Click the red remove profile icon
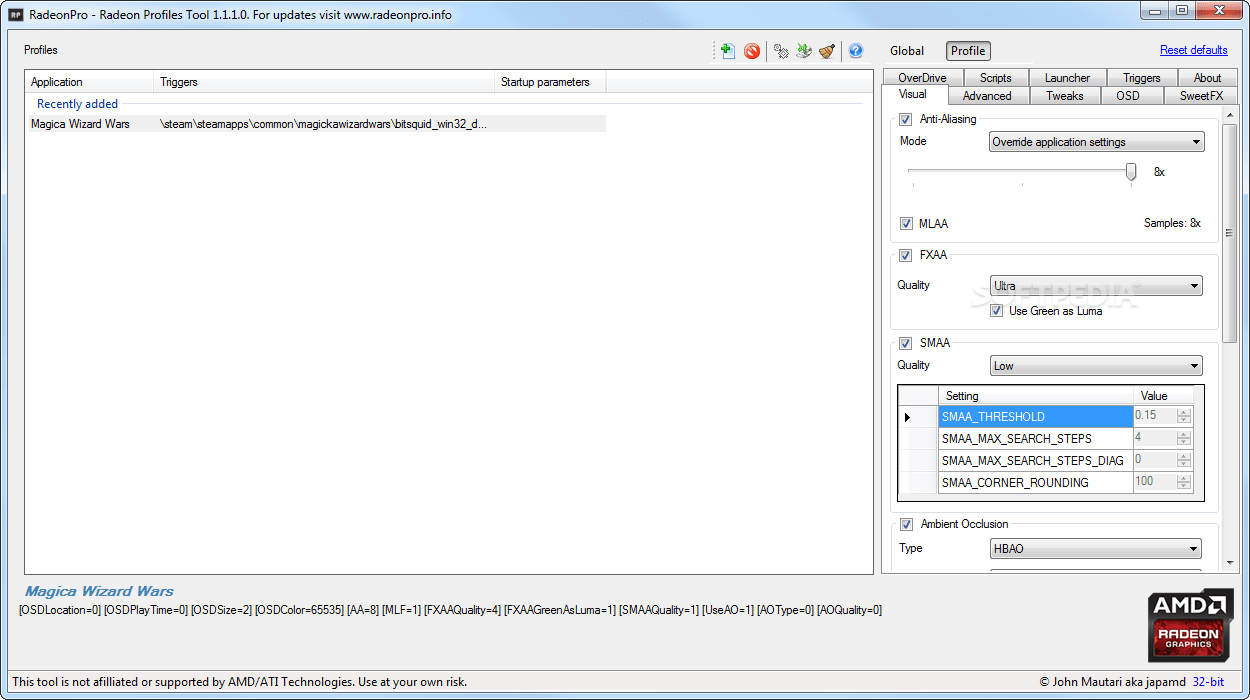This screenshot has height=700, width=1250. pos(752,51)
